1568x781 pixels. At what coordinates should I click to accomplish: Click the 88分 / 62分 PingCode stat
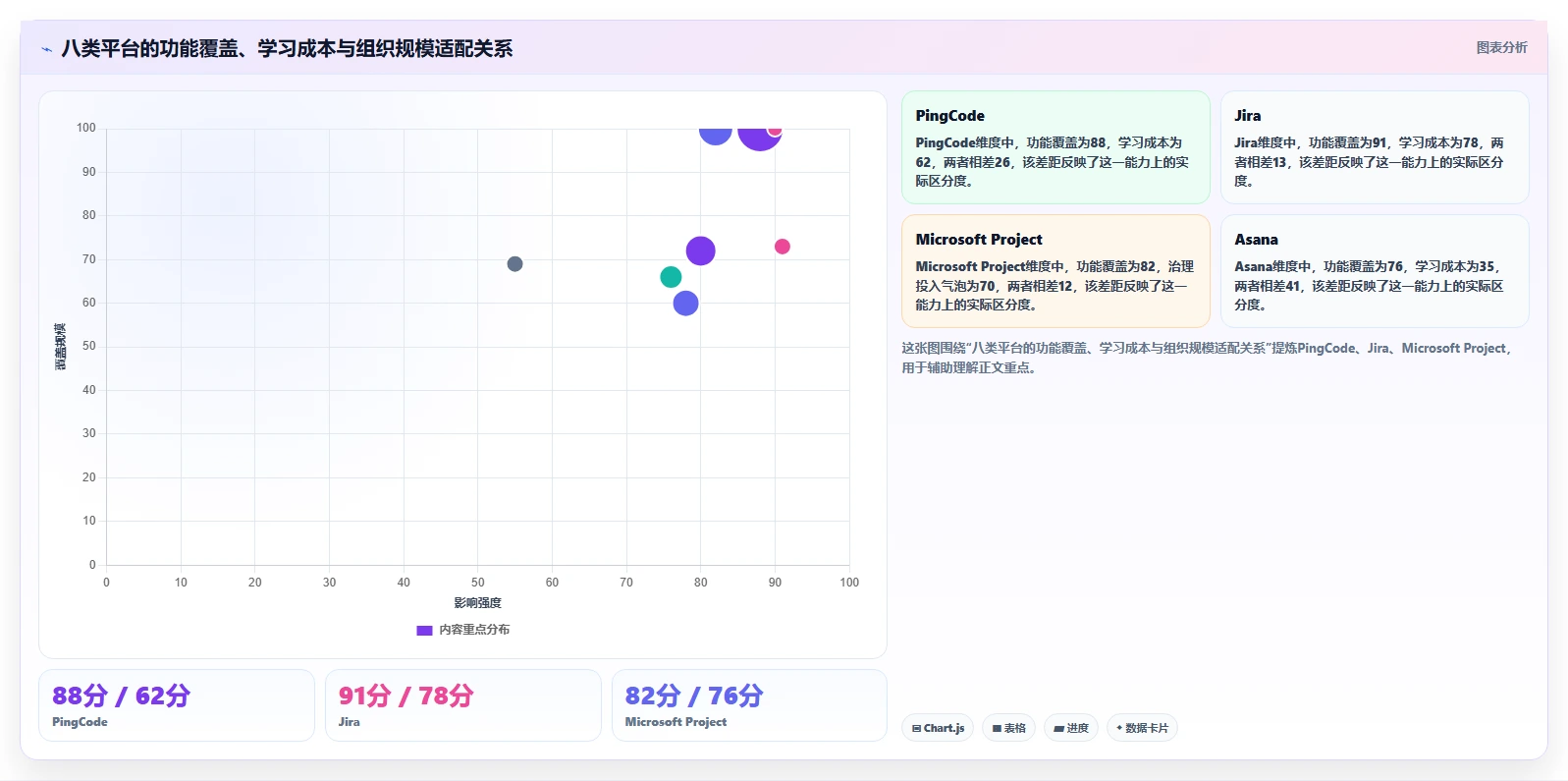177,705
